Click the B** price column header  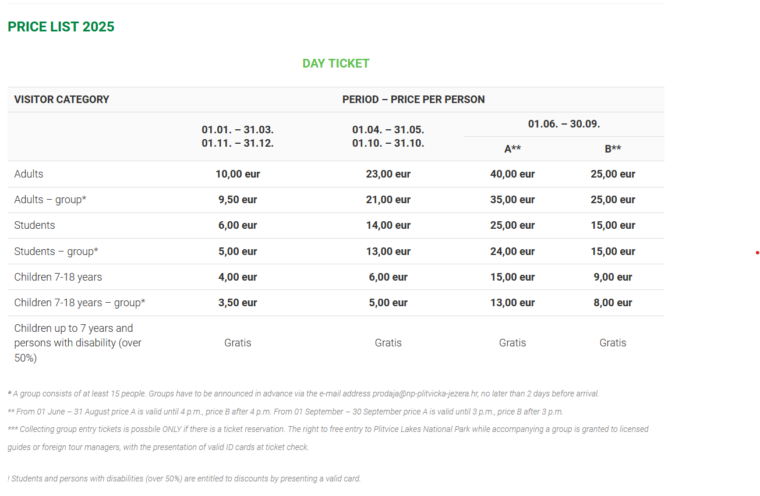click(x=613, y=149)
